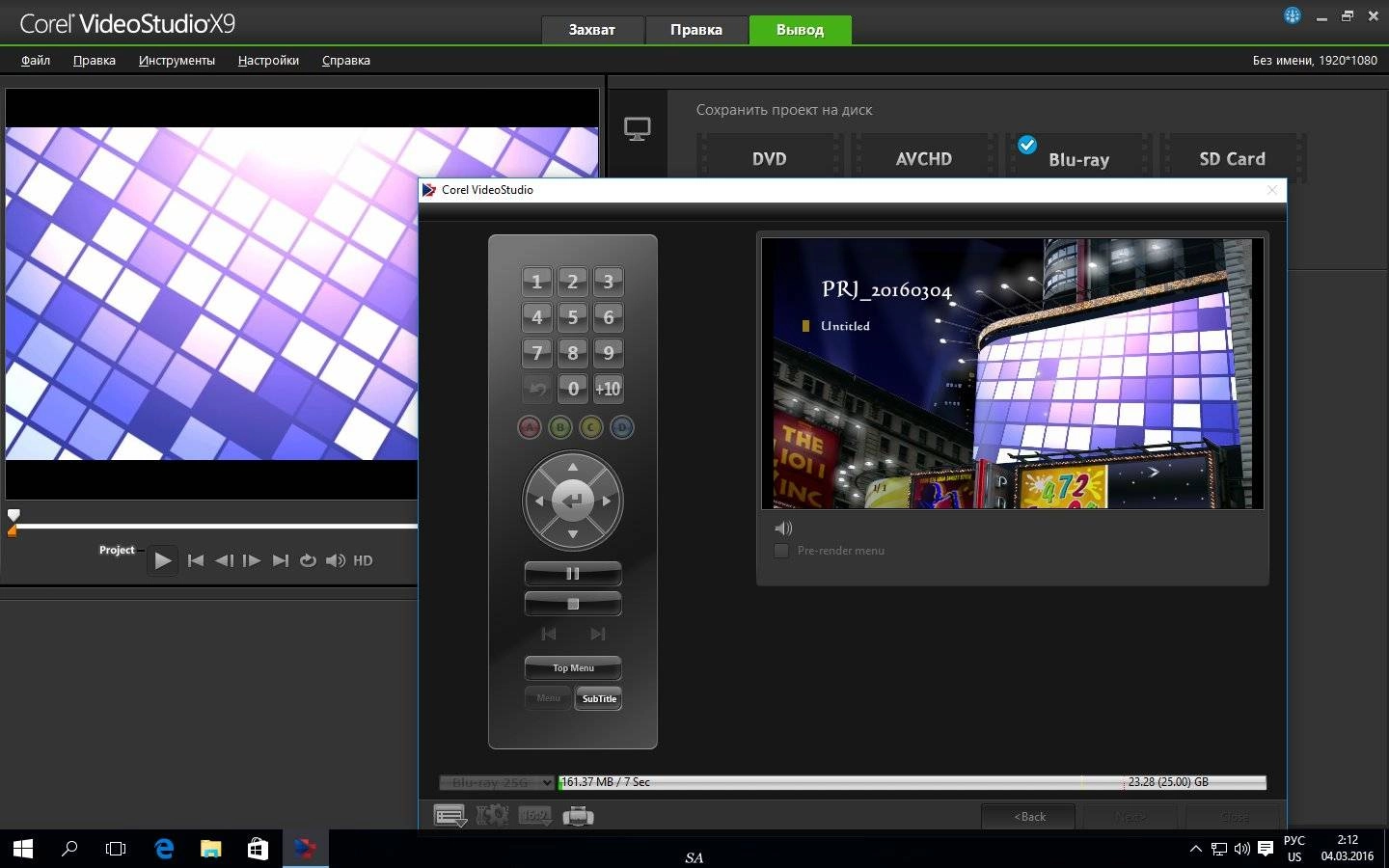Open taskbar search
Screen dimensions: 1389x868
tap(69, 849)
